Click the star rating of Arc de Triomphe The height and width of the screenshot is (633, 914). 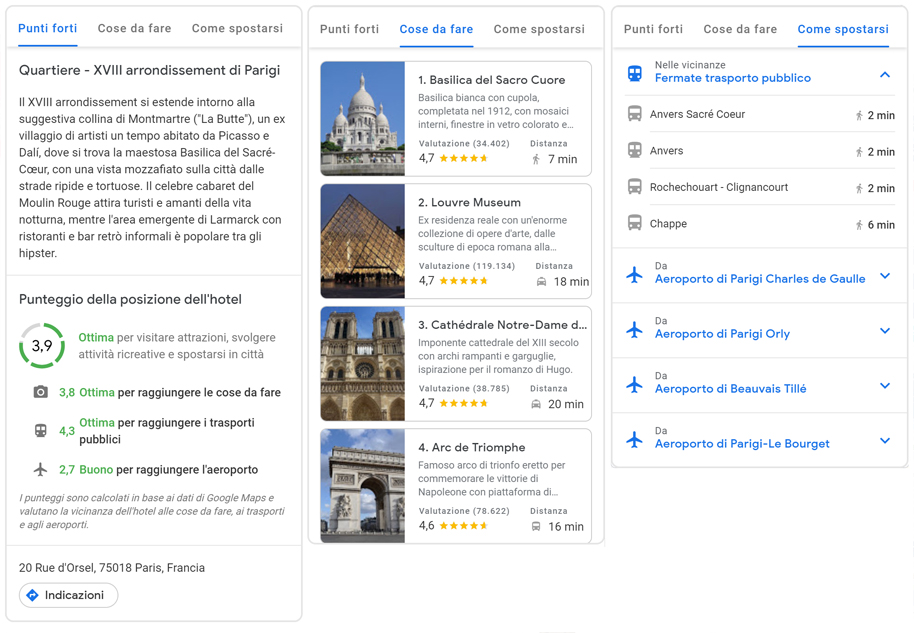[x=463, y=525]
